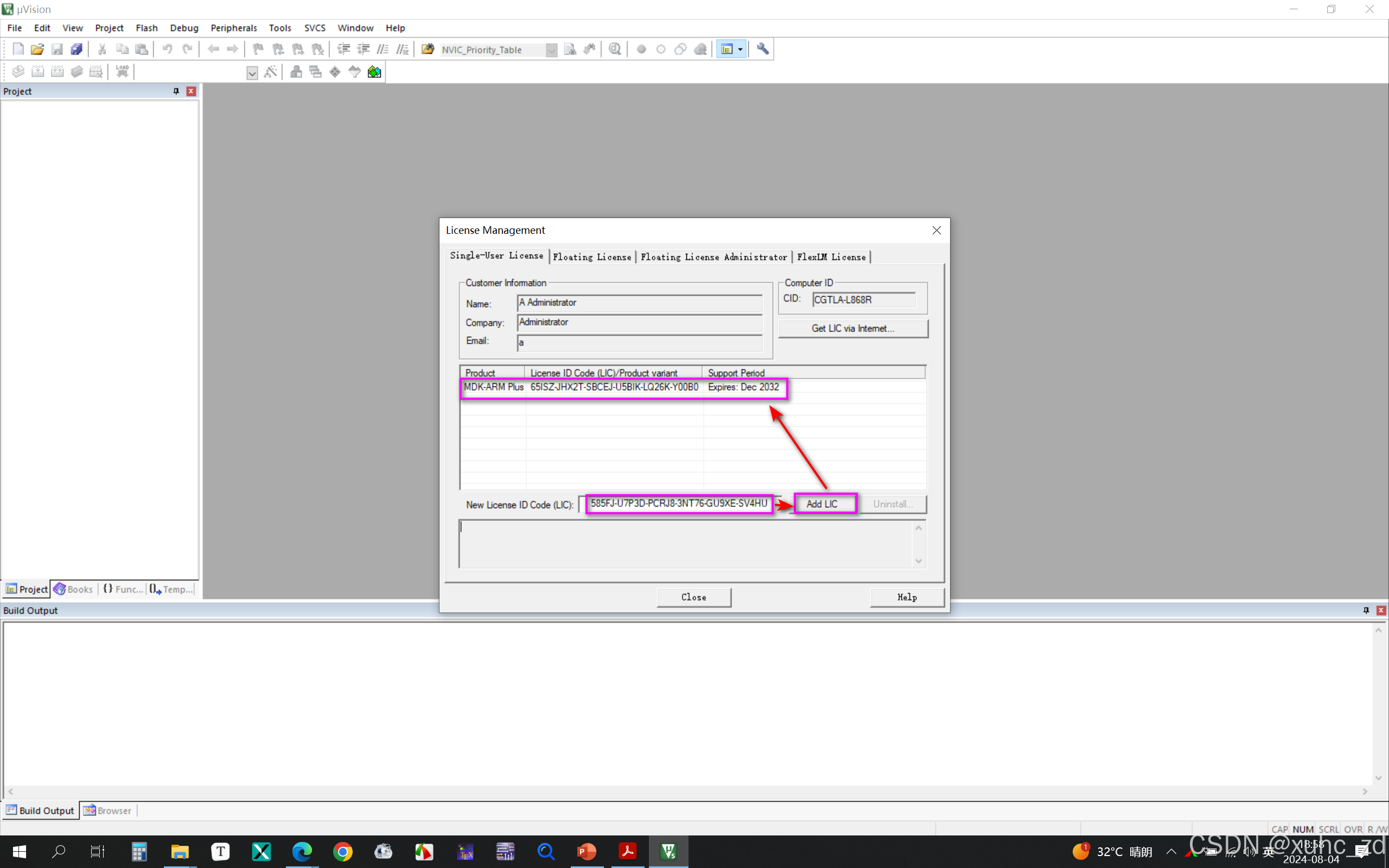Click the Open file folder icon
1389x868 pixels.
click(x=37, y=49)
